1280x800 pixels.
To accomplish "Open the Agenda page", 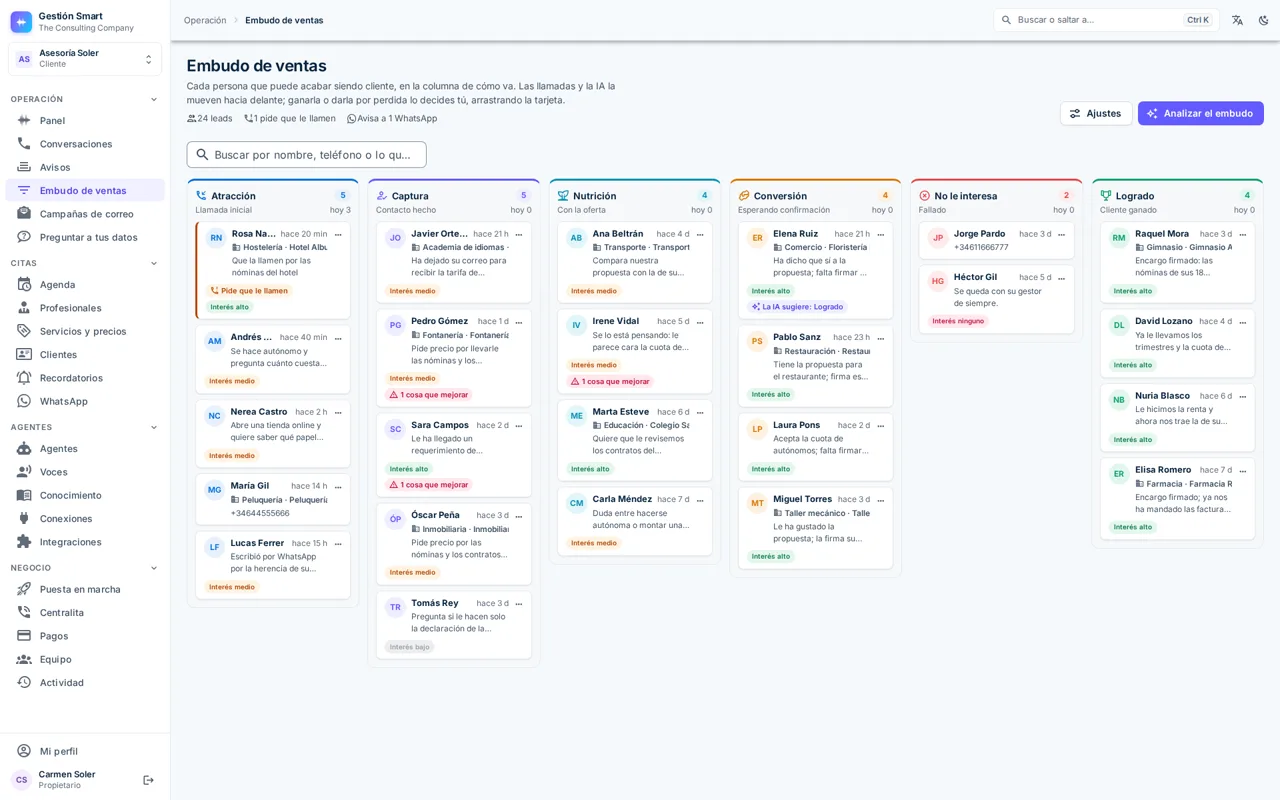I will pyautogui.click(x=85, y=284).
